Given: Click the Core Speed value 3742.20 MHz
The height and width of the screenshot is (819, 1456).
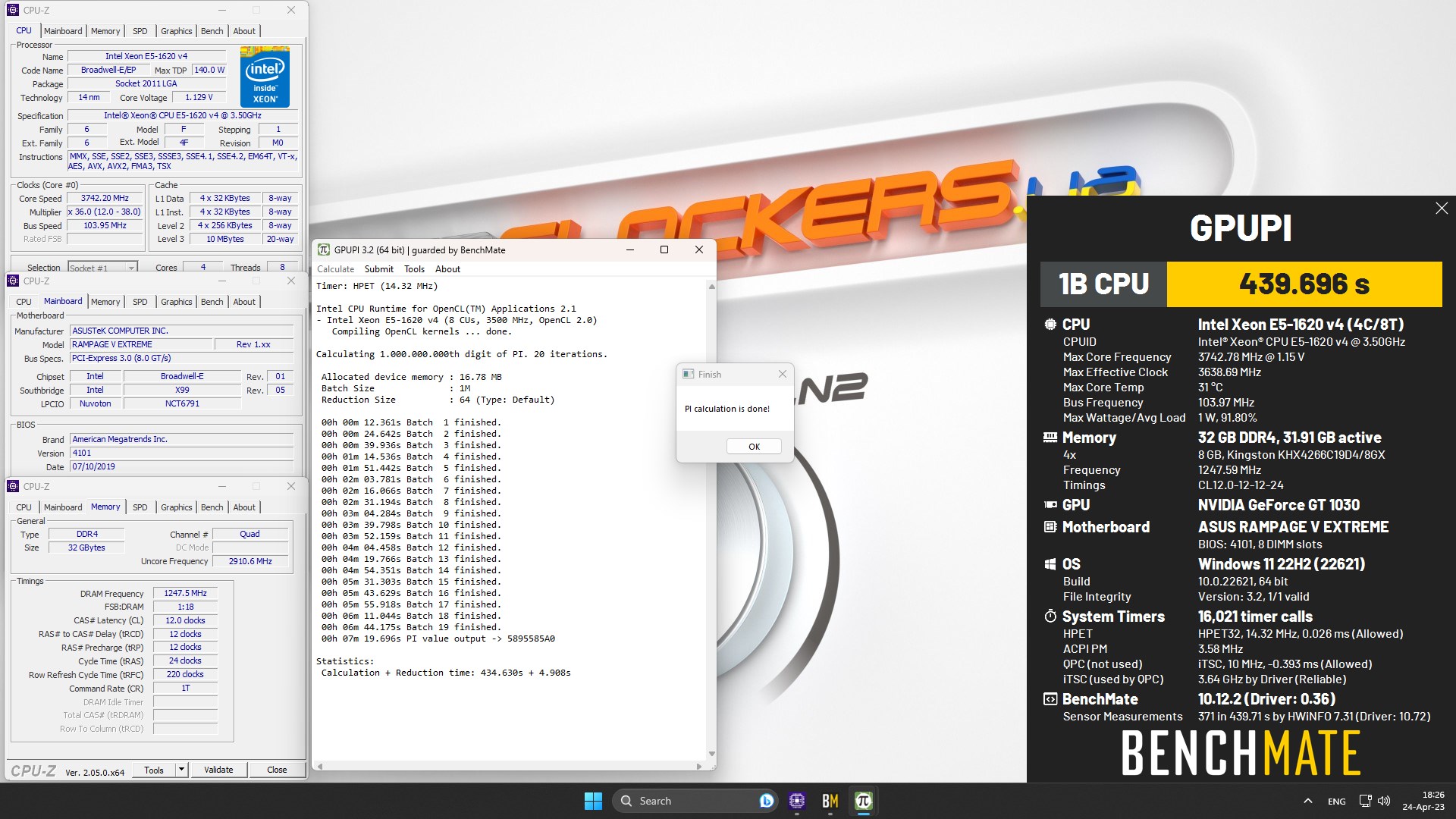Looking at the screenshot, I should point(105,198).
